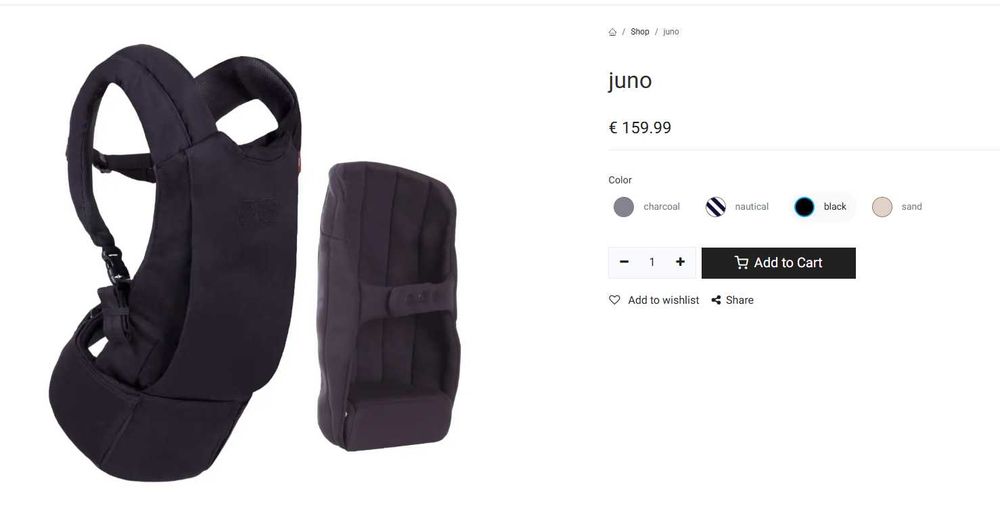
Task: Click the Add to wishlist text
Action: 663,300
